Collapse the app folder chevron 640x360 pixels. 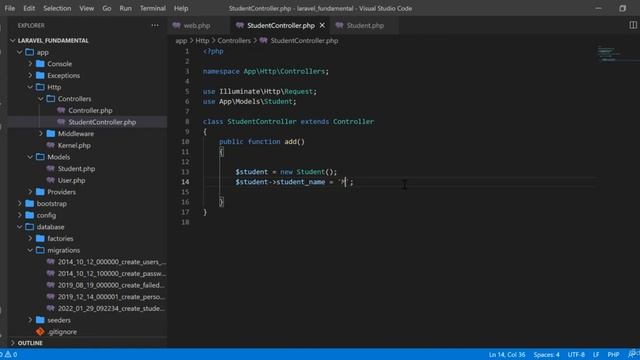coord(20,52)
